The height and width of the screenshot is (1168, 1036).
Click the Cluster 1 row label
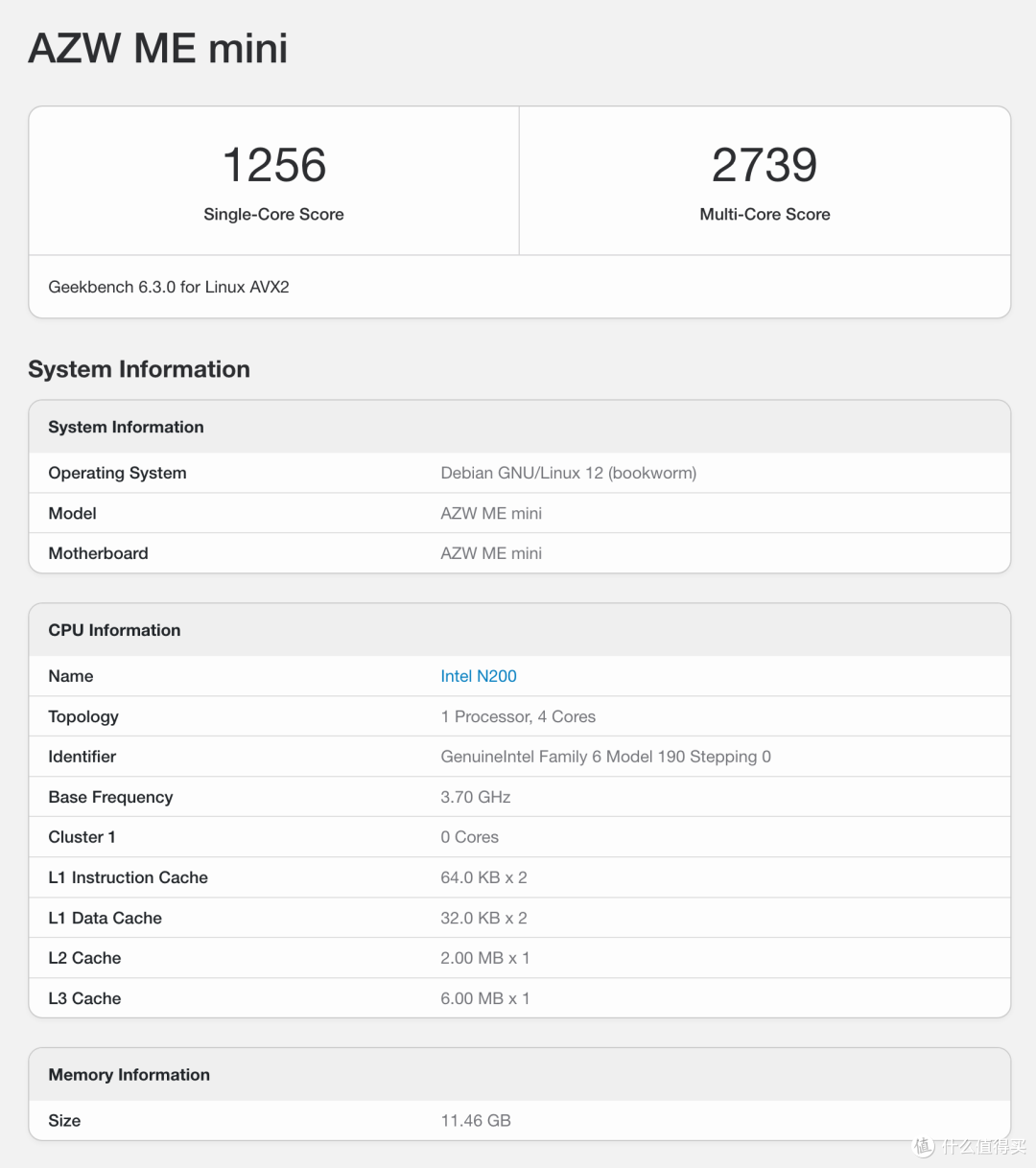(x=82, y=837)
